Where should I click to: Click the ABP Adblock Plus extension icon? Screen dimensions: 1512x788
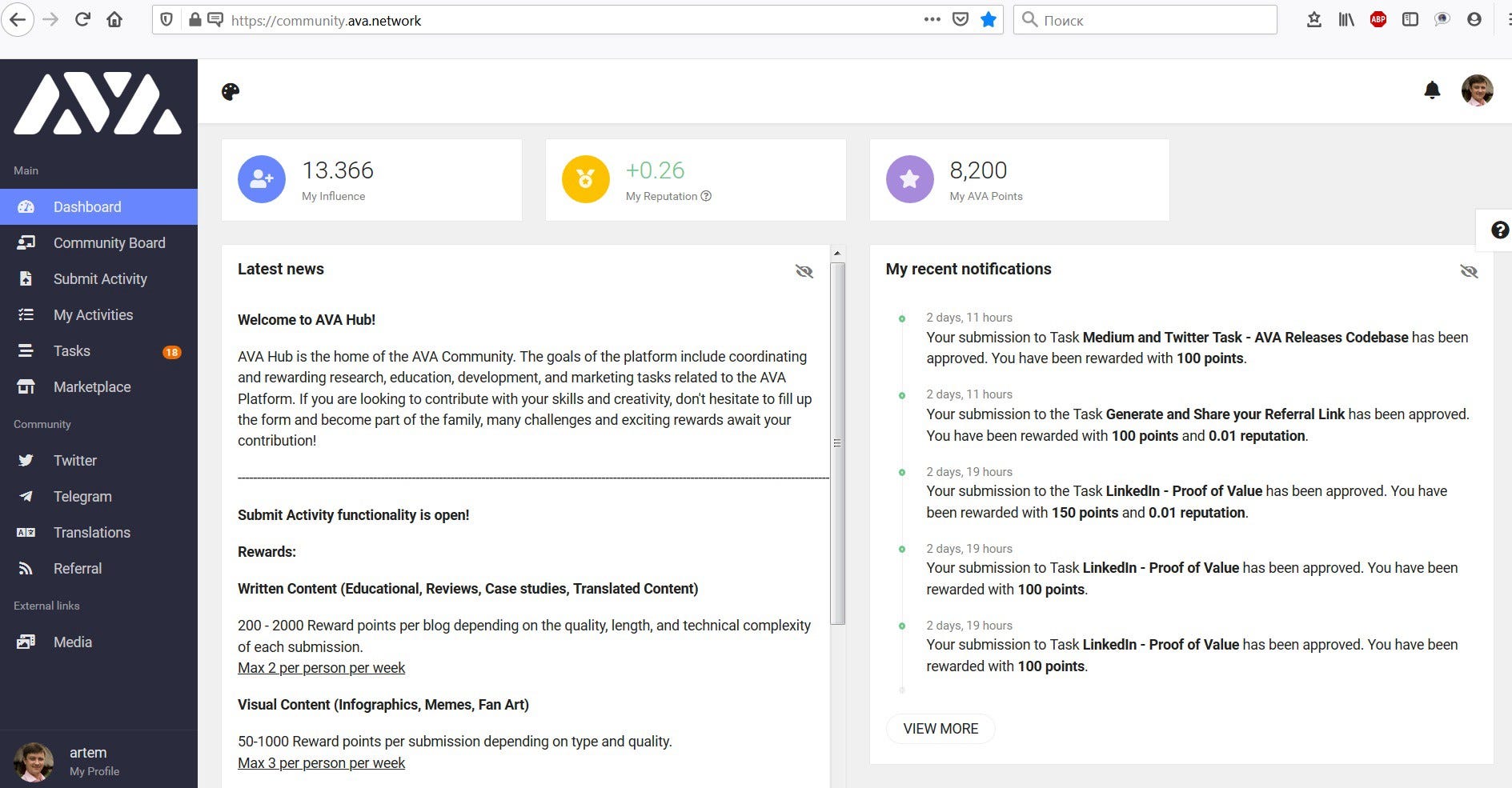coord(1378,20)
